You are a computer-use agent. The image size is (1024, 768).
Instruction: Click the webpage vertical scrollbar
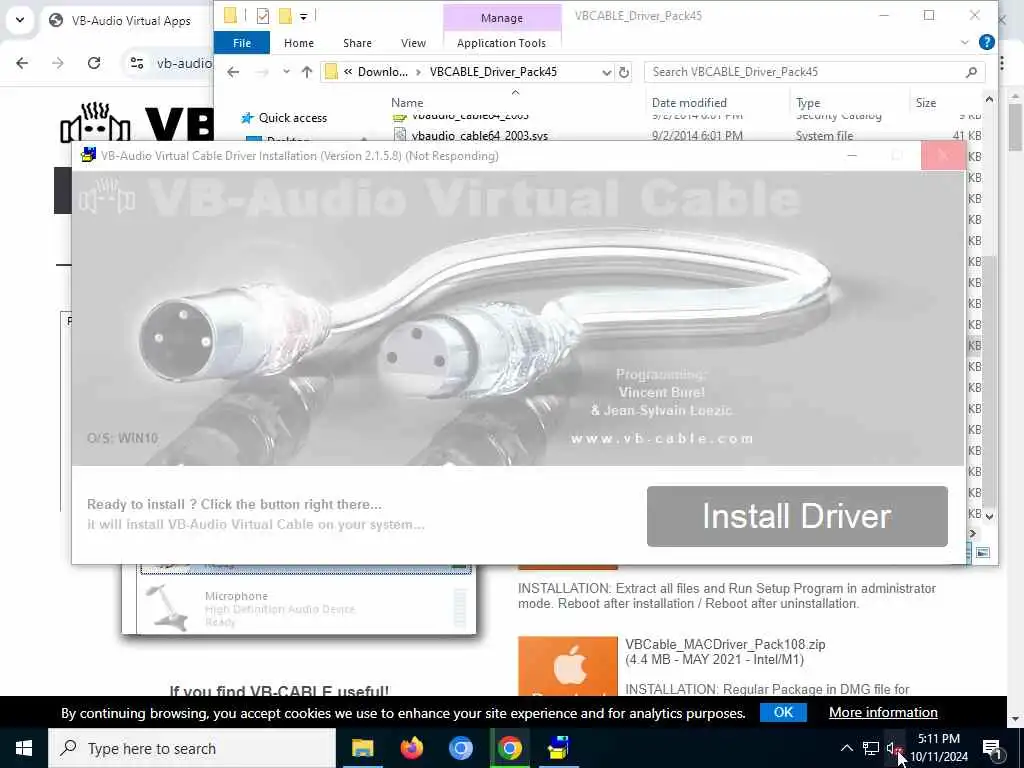coord(1015,127)
